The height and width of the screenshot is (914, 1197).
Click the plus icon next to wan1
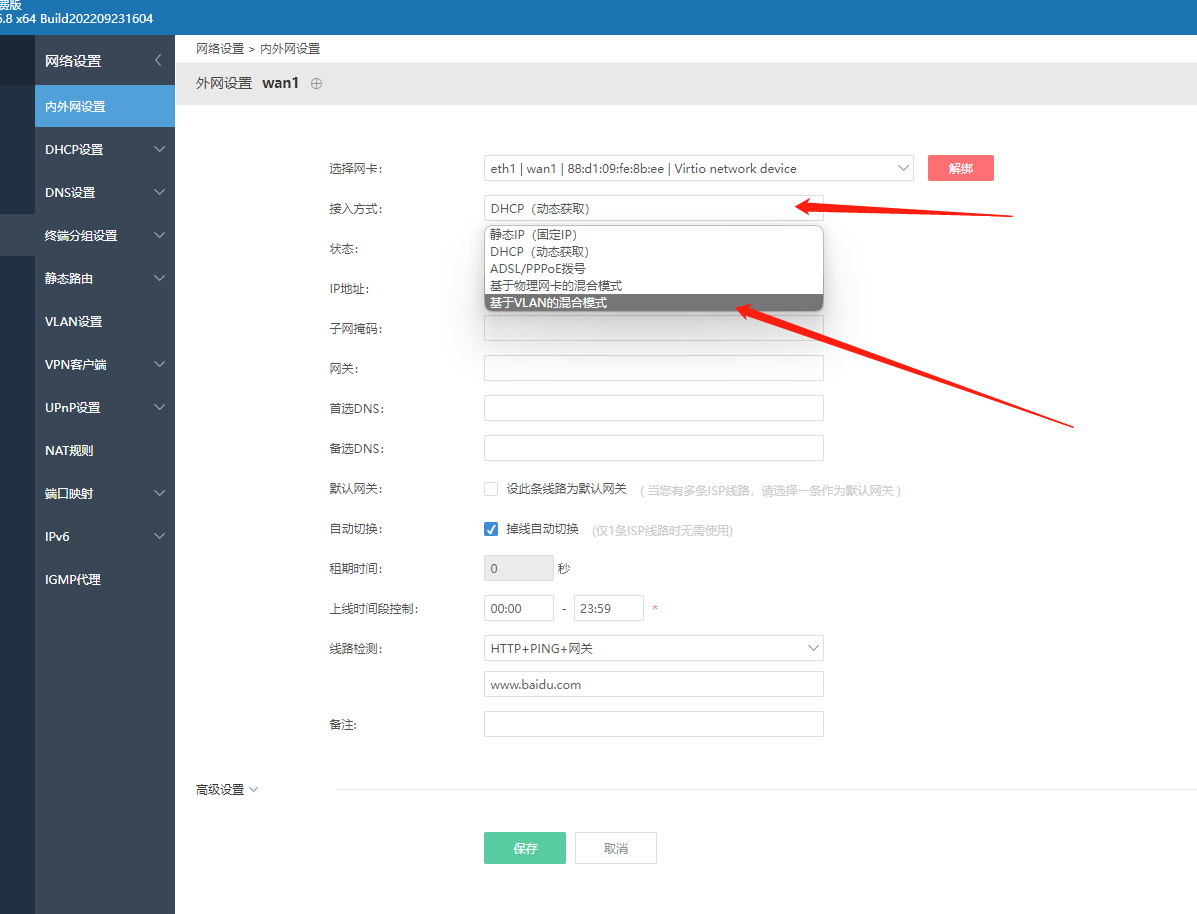coord(316,83)
